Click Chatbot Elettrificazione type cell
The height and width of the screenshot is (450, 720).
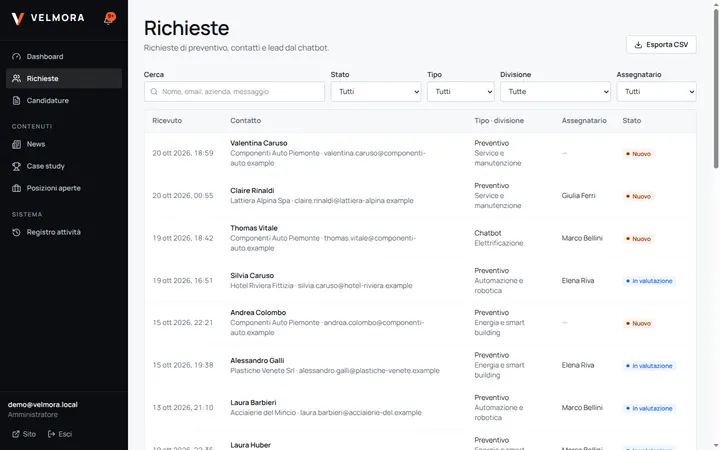[499, 238]
